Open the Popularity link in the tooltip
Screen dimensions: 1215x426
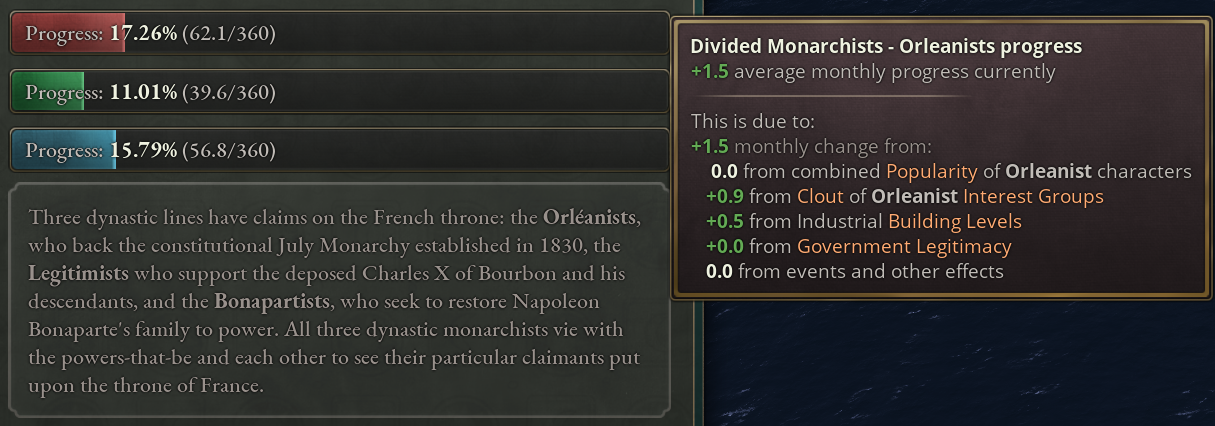931,171
